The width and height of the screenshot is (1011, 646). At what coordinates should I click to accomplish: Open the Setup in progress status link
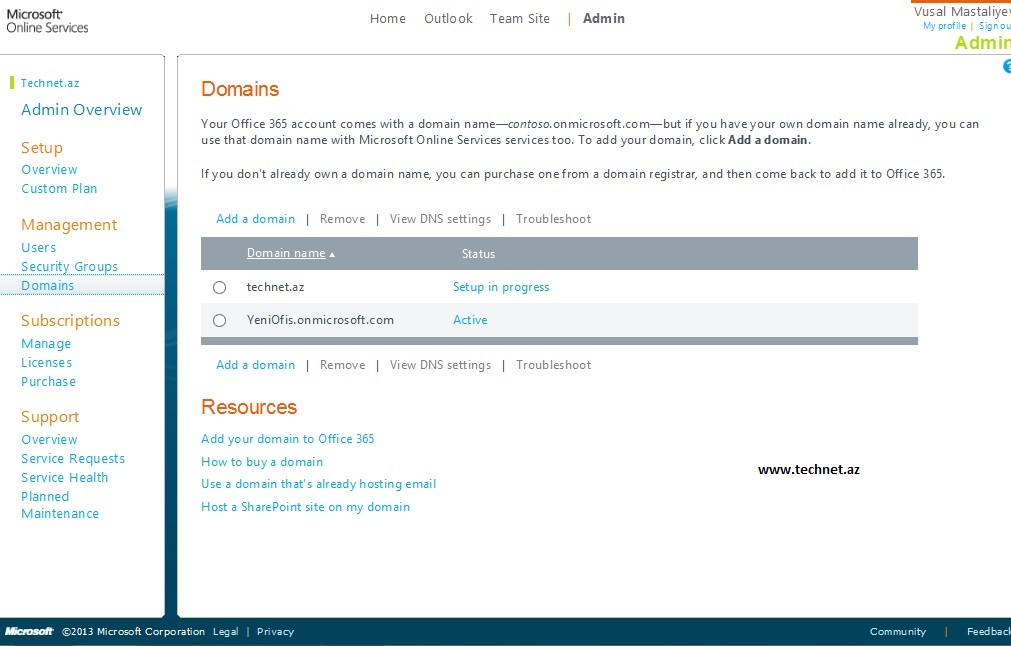501,287
